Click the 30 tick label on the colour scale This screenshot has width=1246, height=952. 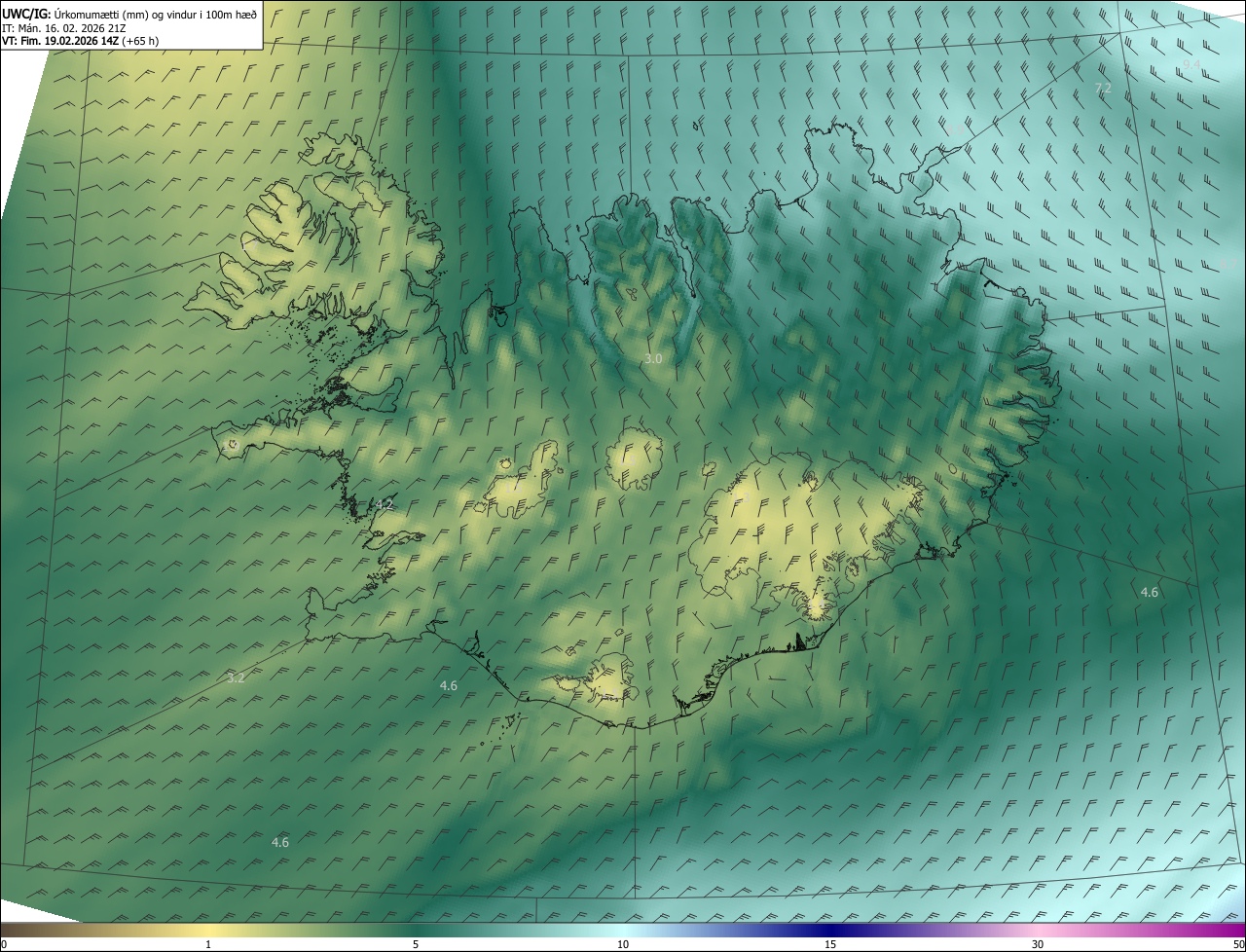click(x=1038, y=944)
